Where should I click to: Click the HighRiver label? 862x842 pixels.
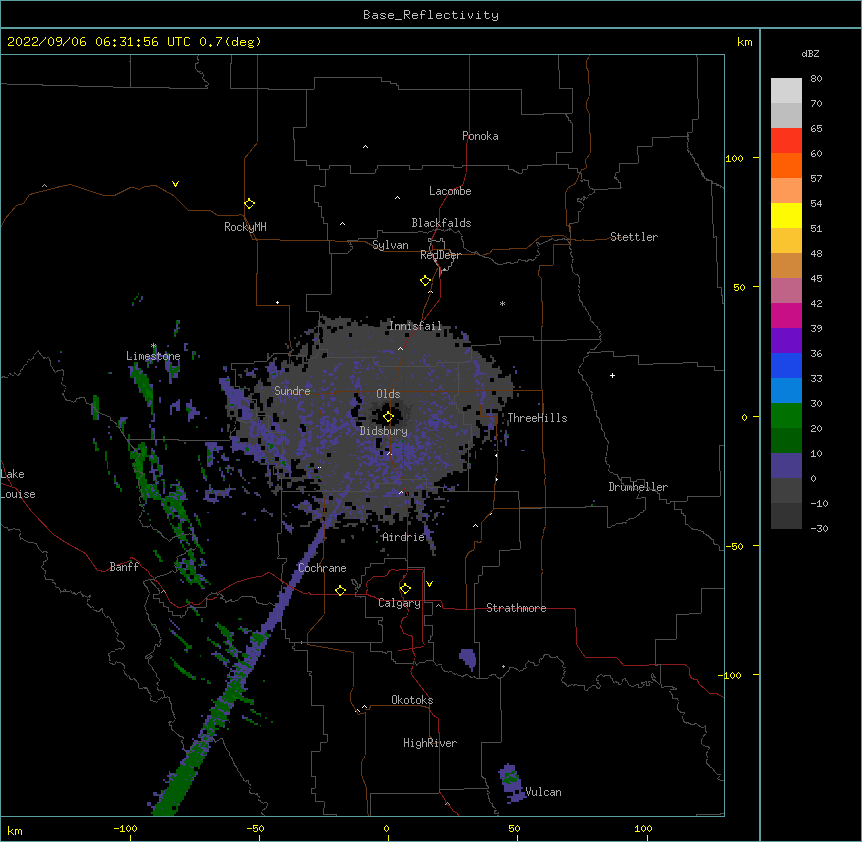[430, 743]
